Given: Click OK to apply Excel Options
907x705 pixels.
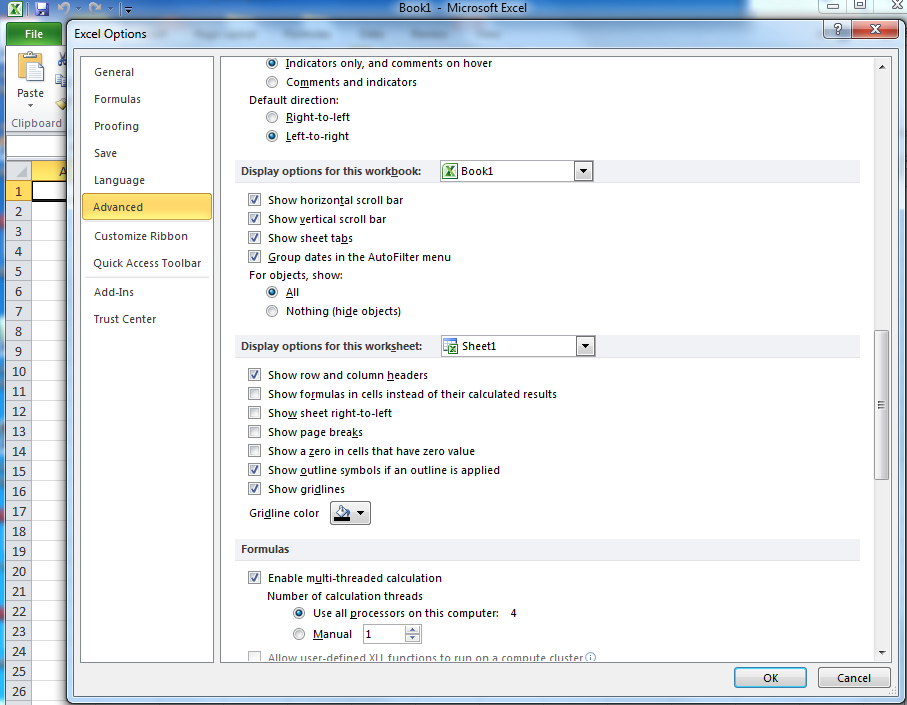Looking at the screenshot, I should [x=770, y=678].
